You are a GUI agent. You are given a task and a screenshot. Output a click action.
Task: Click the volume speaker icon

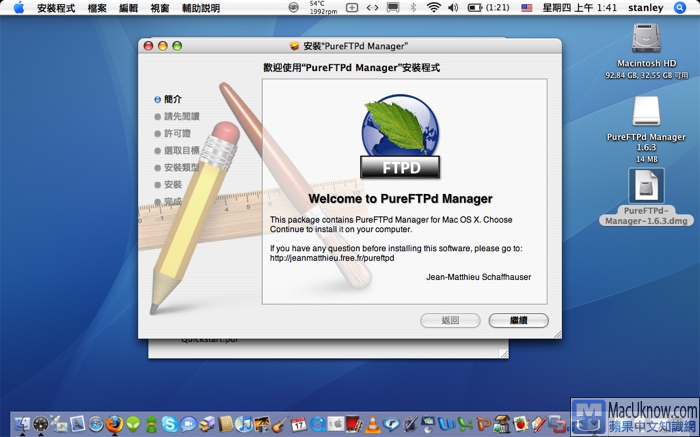[x=453, y=8]
